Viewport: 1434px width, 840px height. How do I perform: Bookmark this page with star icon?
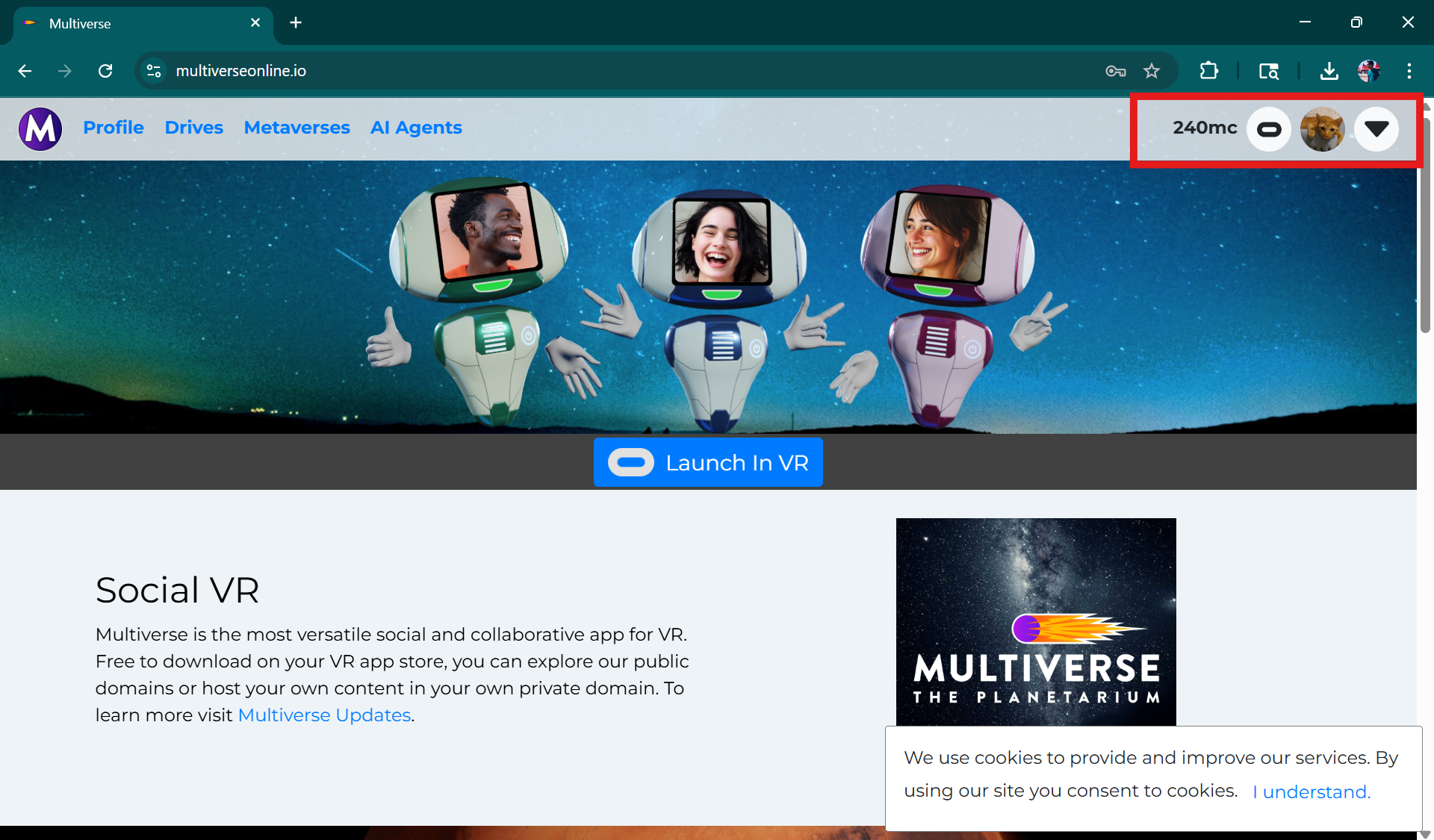[1152, 71]
